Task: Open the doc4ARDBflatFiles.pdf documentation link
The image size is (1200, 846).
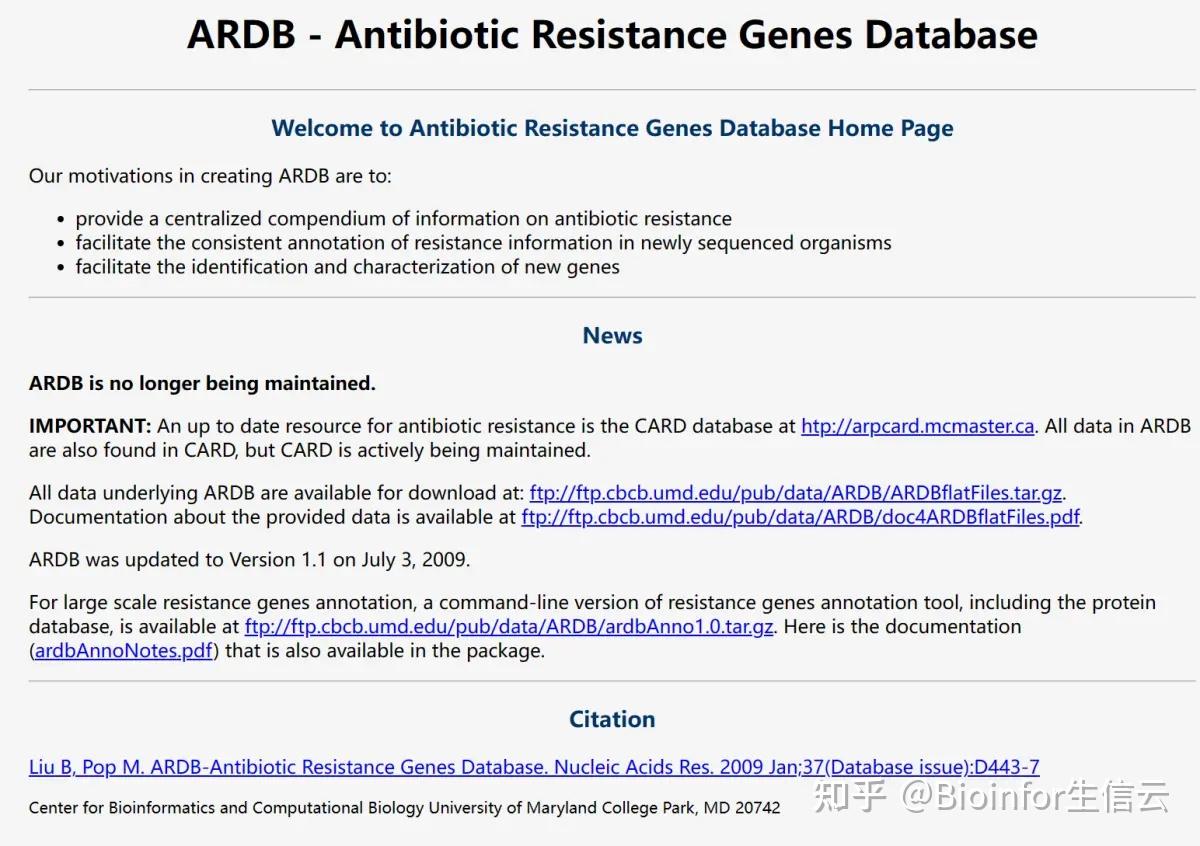Action: point(800,517)
